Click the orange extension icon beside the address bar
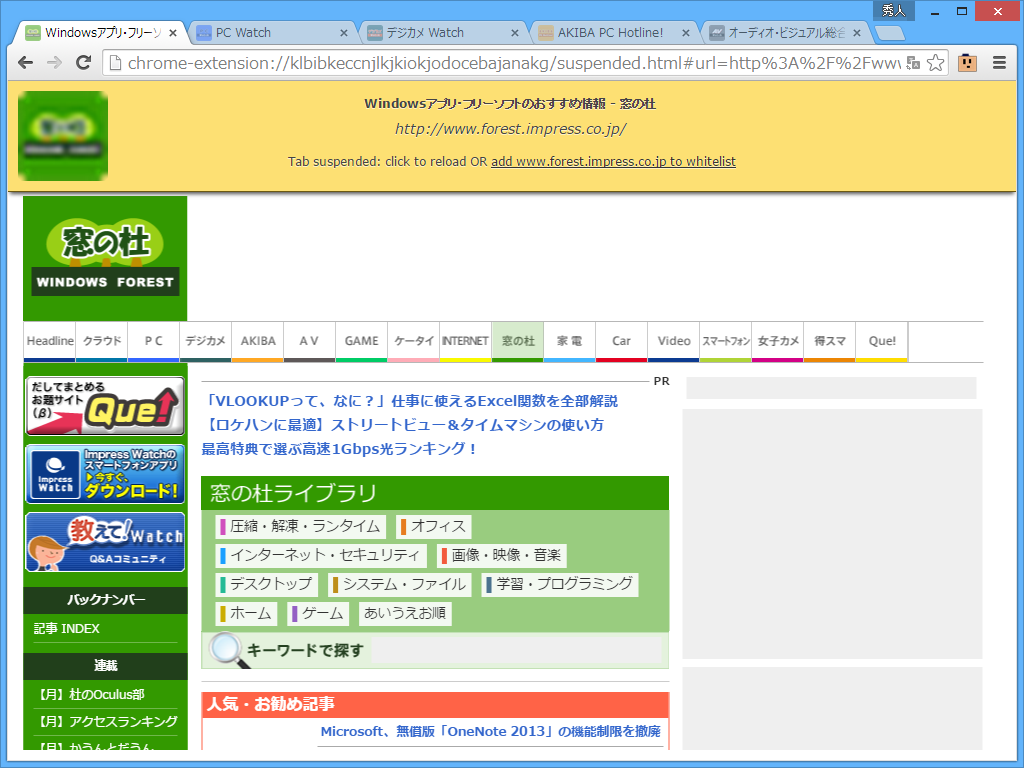The width and height of the screenshot is (1024, 768). 967,61
